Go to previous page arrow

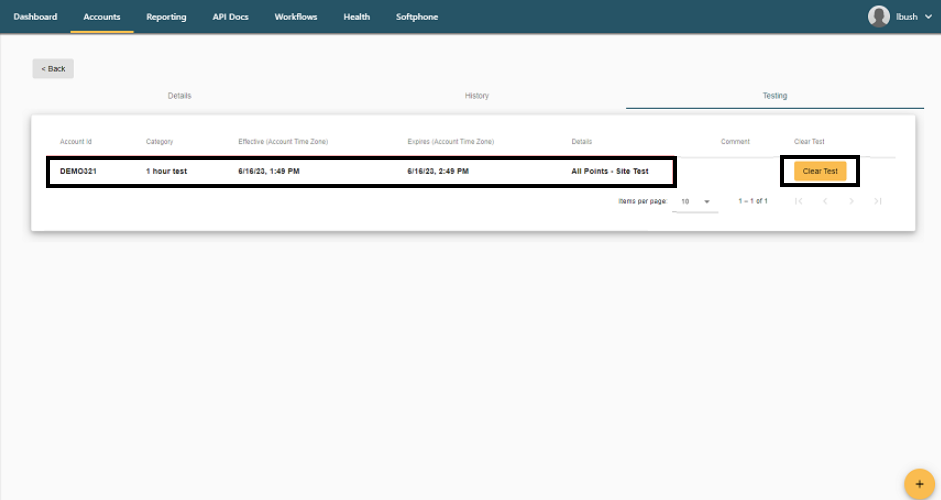[825, 201]
